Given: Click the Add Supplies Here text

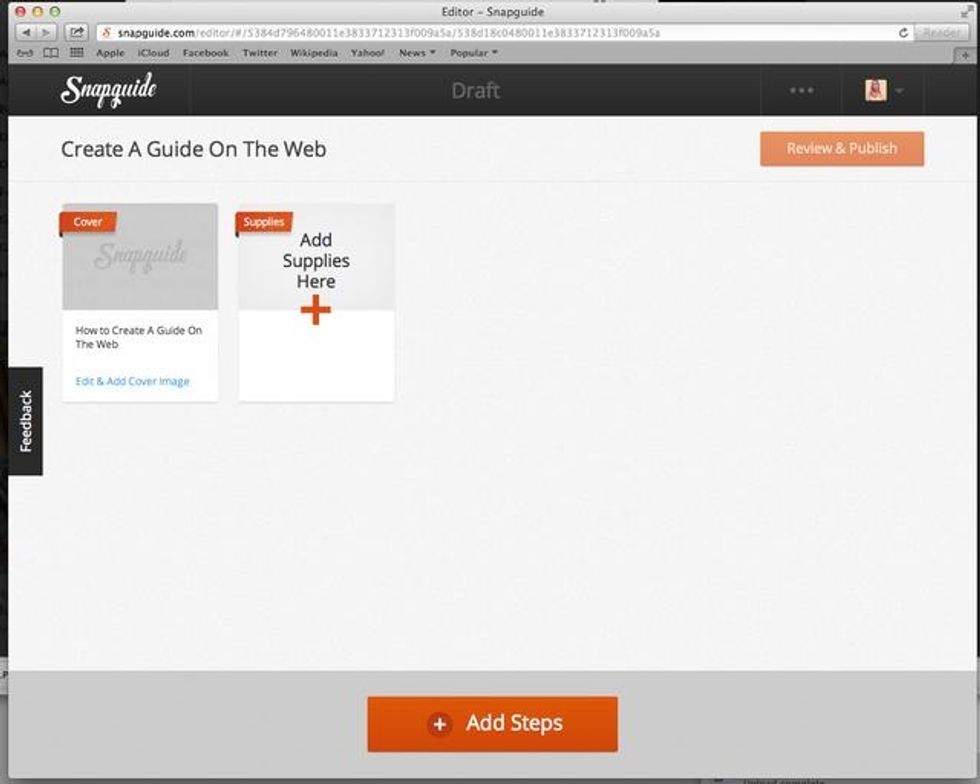Looking at the screenshot, I should coord(316,261).
